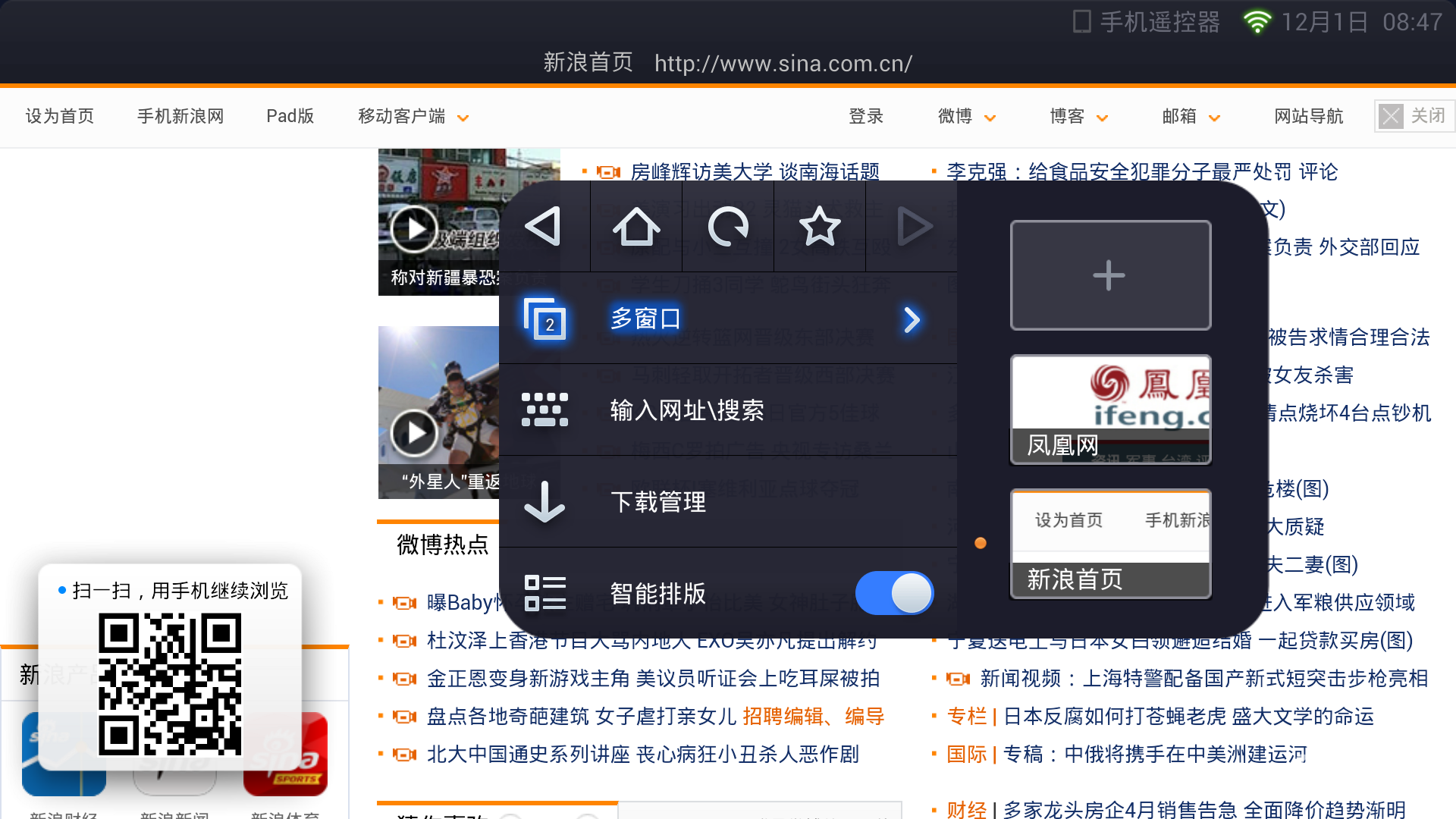Screen dimensions: 1456x819
Task: Click the Wi-Fi status icon
Action: pos(1257,21)
